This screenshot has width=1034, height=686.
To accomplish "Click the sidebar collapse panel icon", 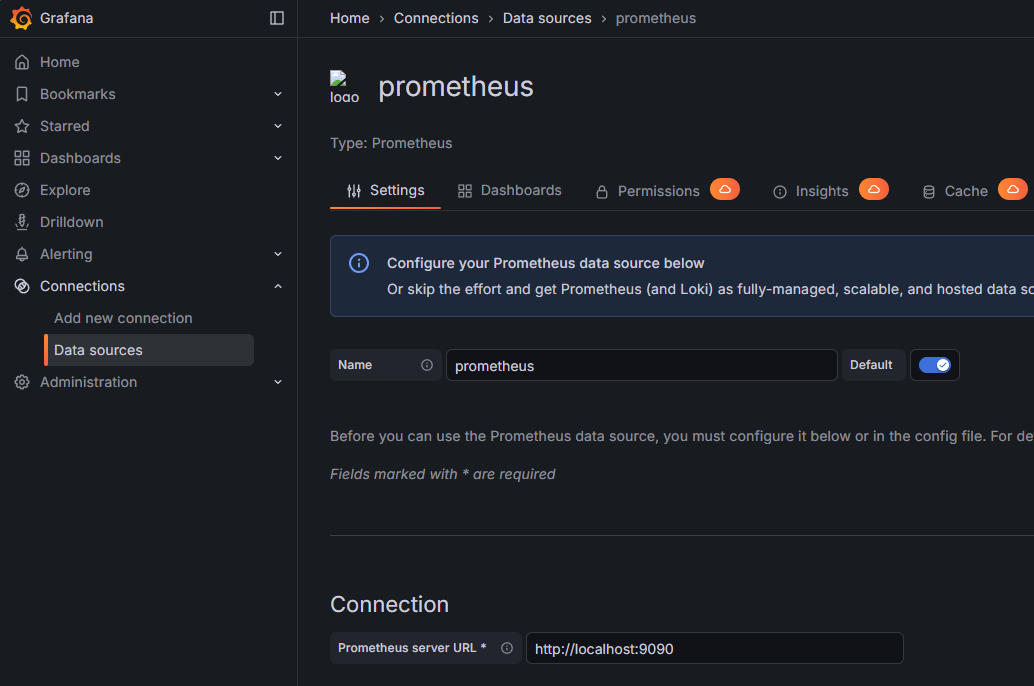I will [x=276, y=17].
